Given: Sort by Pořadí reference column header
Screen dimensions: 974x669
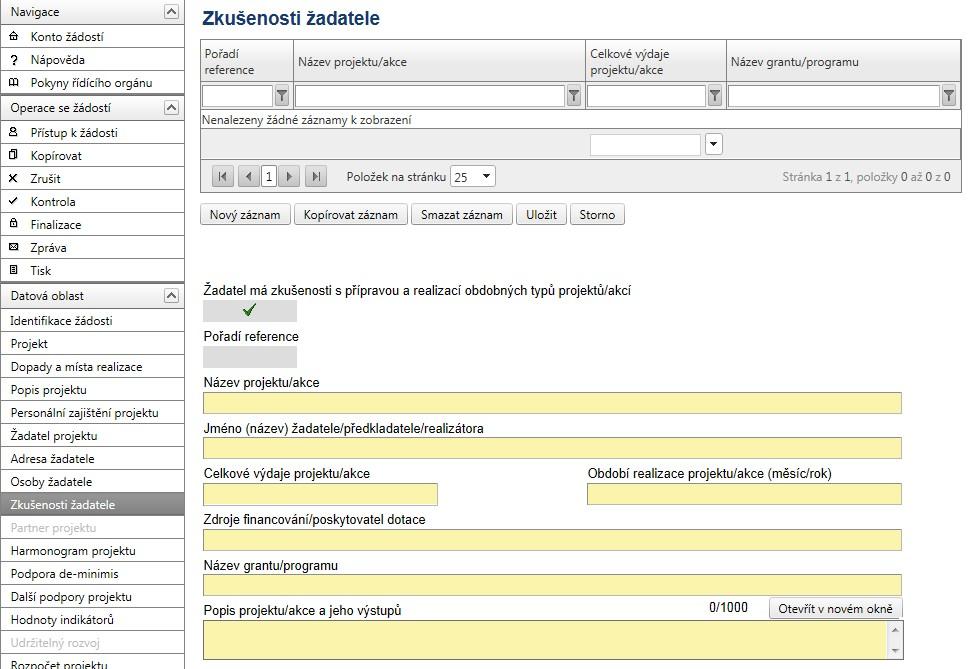Looking at the screenshot, I should pyautogui.click(x=229, y=61).
